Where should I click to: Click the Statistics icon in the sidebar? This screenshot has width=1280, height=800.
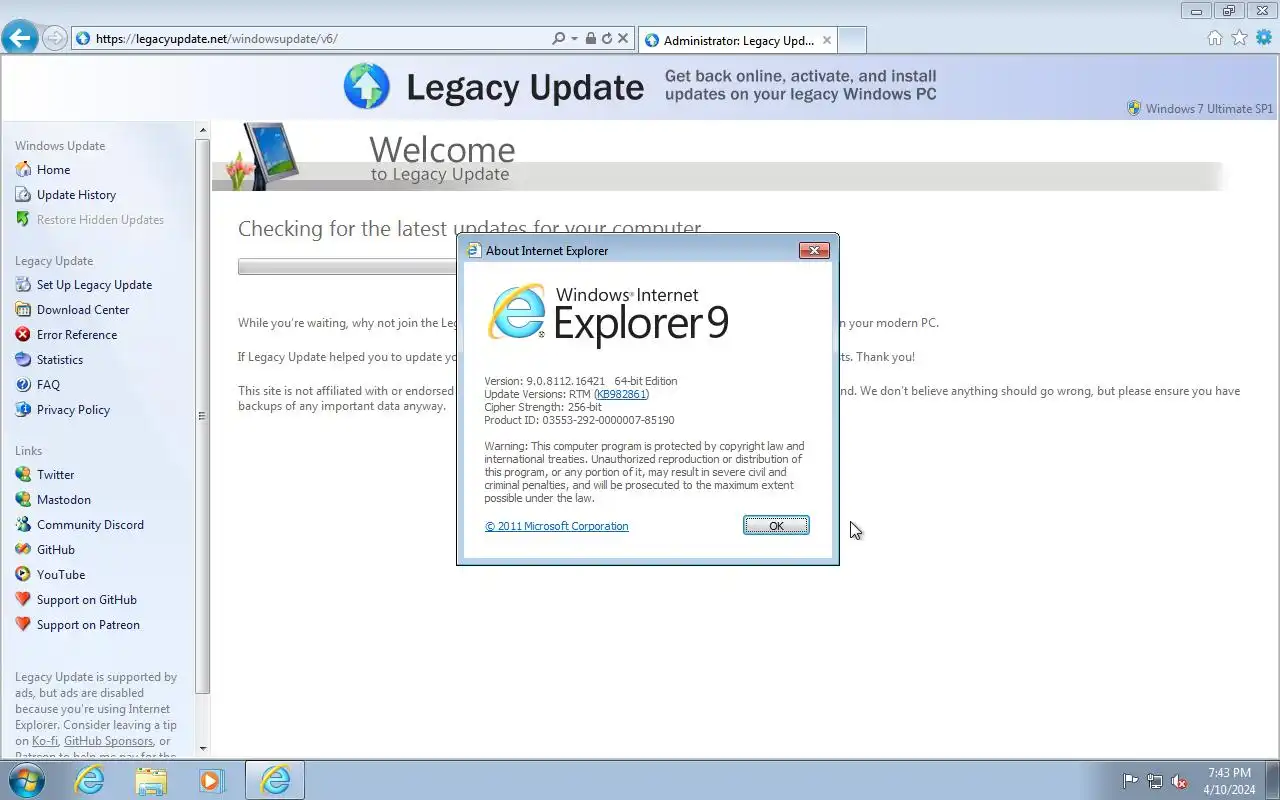click(x=23, y=360)
